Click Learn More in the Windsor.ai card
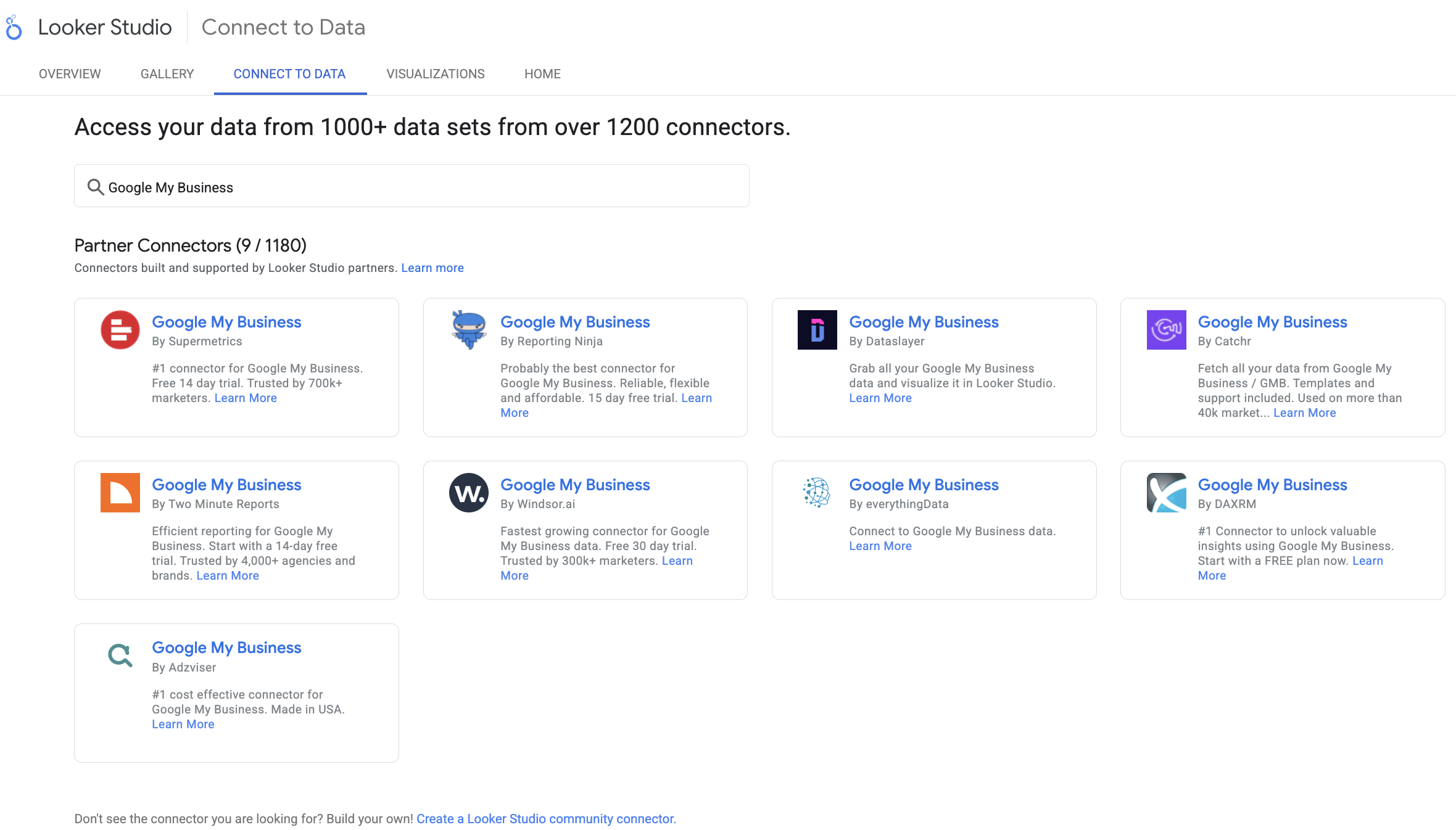The height and width of the screenshot is (830, 1456). (x=677, y=561)
